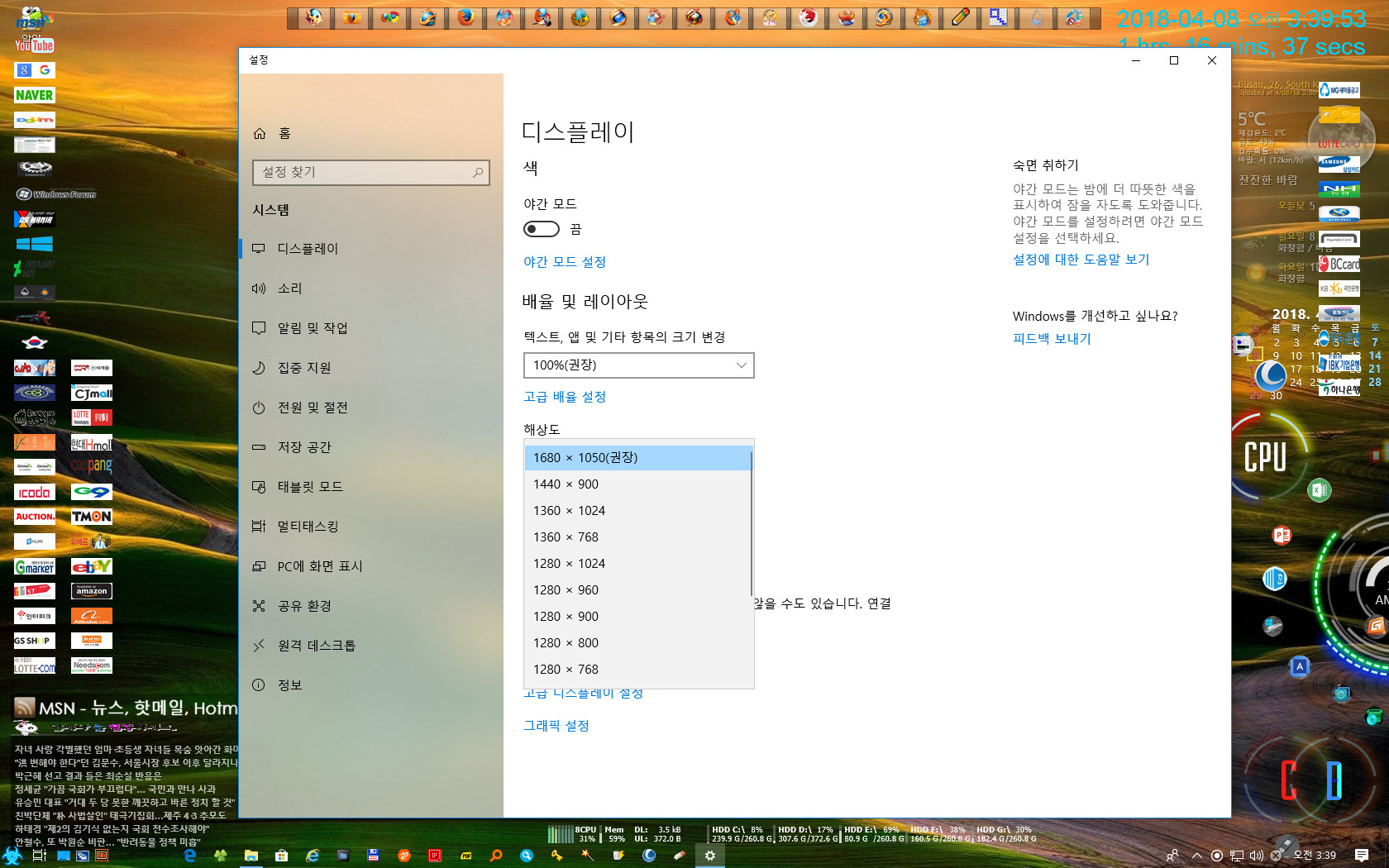Open File Explorer from the taskbar
This screenshot has width=1389, height=868.
251,856
